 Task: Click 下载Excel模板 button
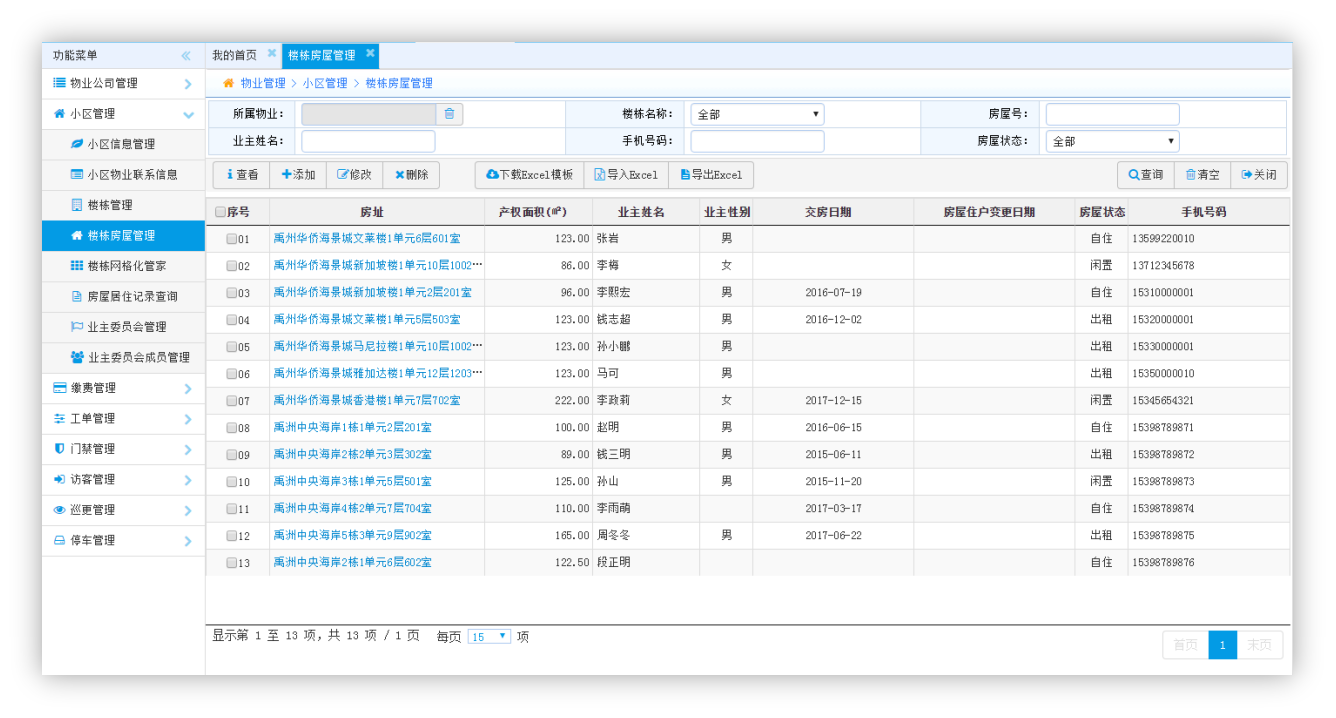[x=529, y=175]
